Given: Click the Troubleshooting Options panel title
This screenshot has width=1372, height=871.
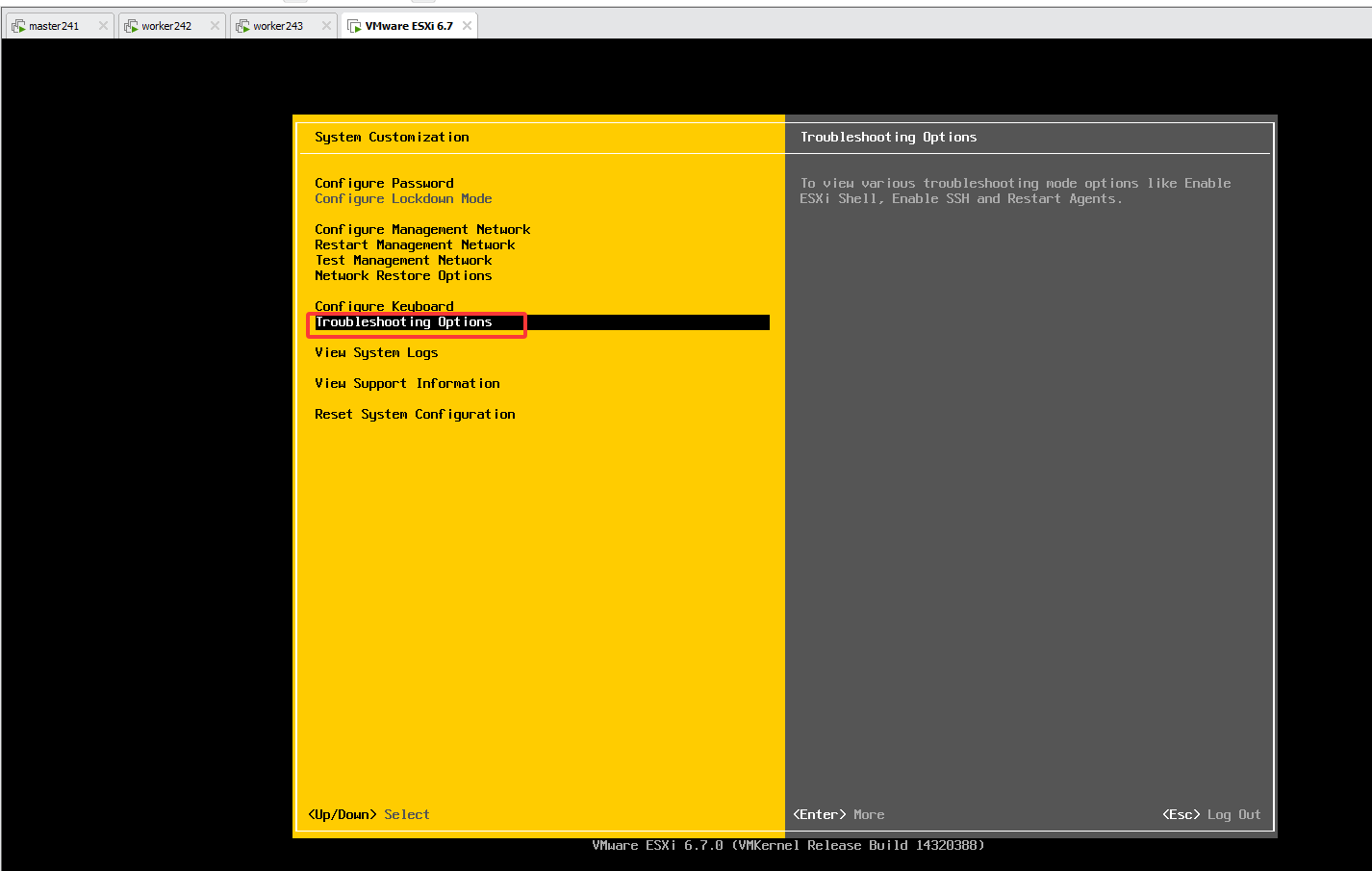Looking at the screenshot, I should [x=888, y=137].
